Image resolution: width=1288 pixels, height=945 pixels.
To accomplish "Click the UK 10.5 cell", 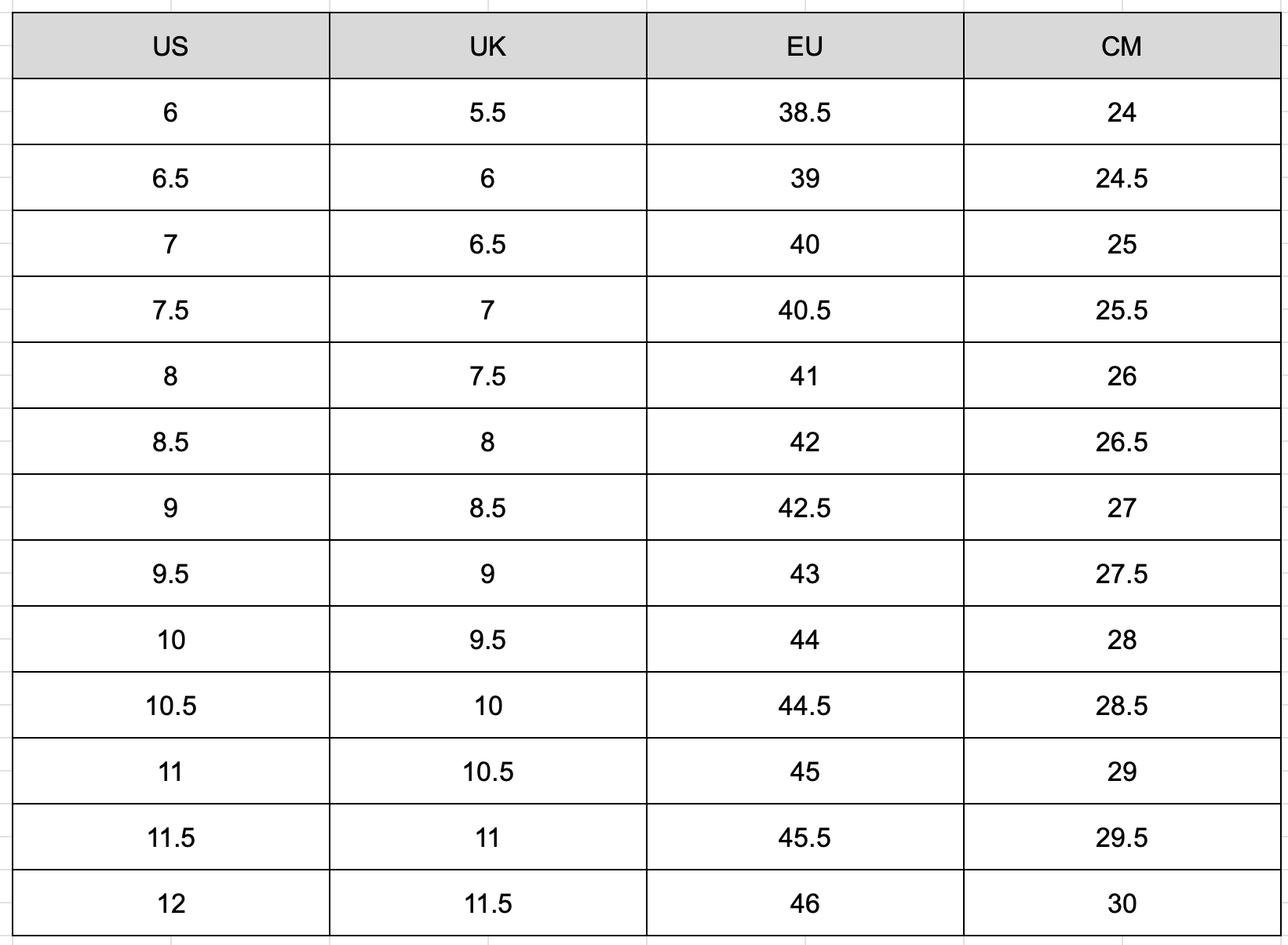I will pos(487,772).
